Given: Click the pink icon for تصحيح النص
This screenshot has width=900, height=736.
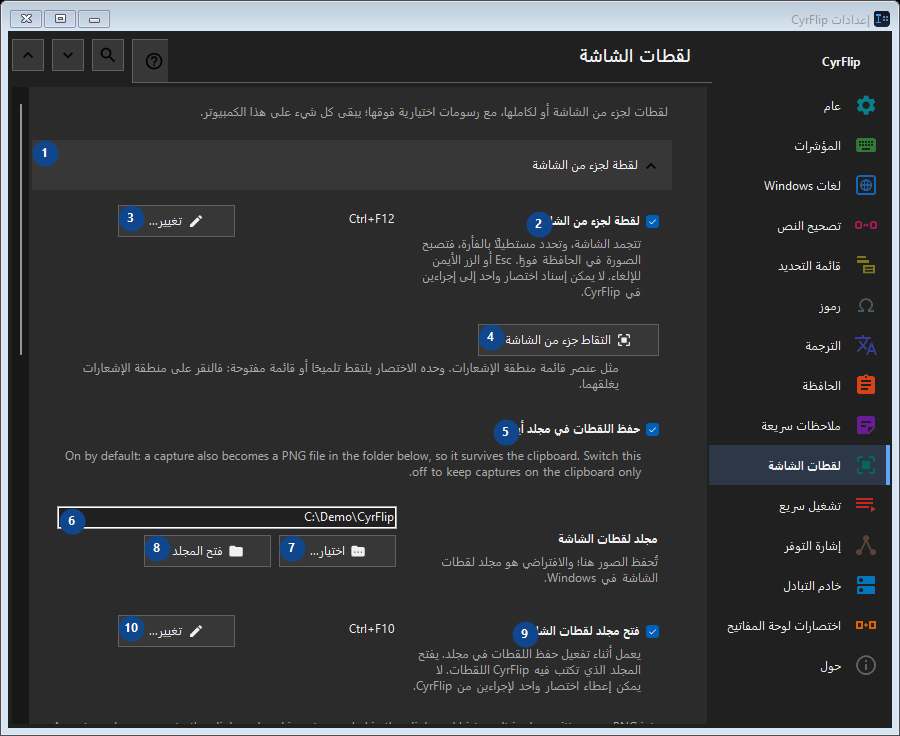Looking at the screenshot, I should 866,225.
